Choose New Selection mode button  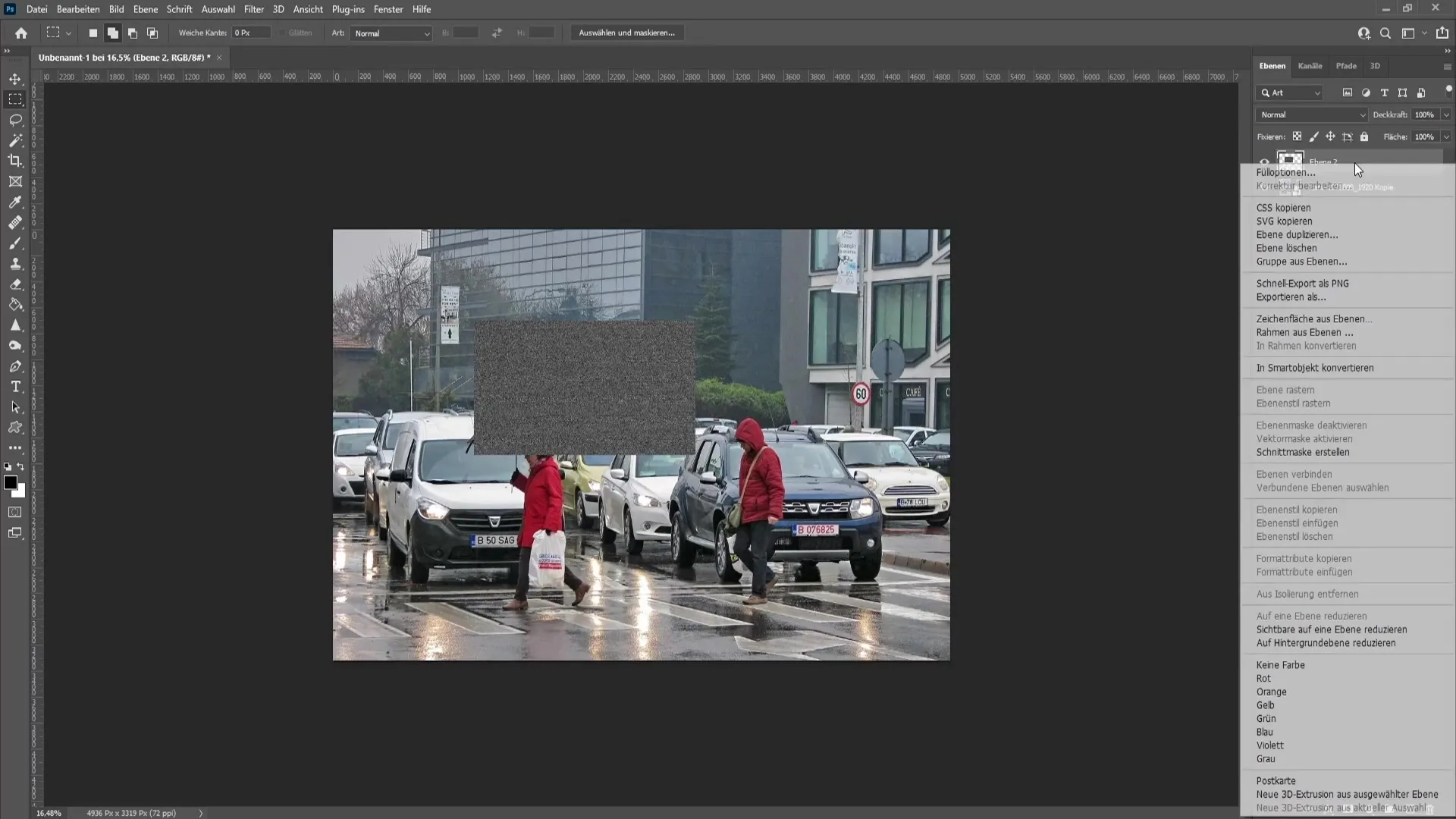pyautogui.click(x=93, y=33)
